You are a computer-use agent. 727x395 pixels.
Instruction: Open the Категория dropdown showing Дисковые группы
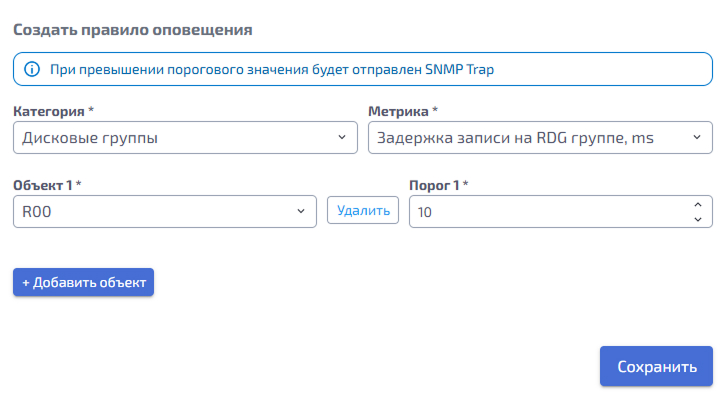pyautogui.click(x=185, y=138)
